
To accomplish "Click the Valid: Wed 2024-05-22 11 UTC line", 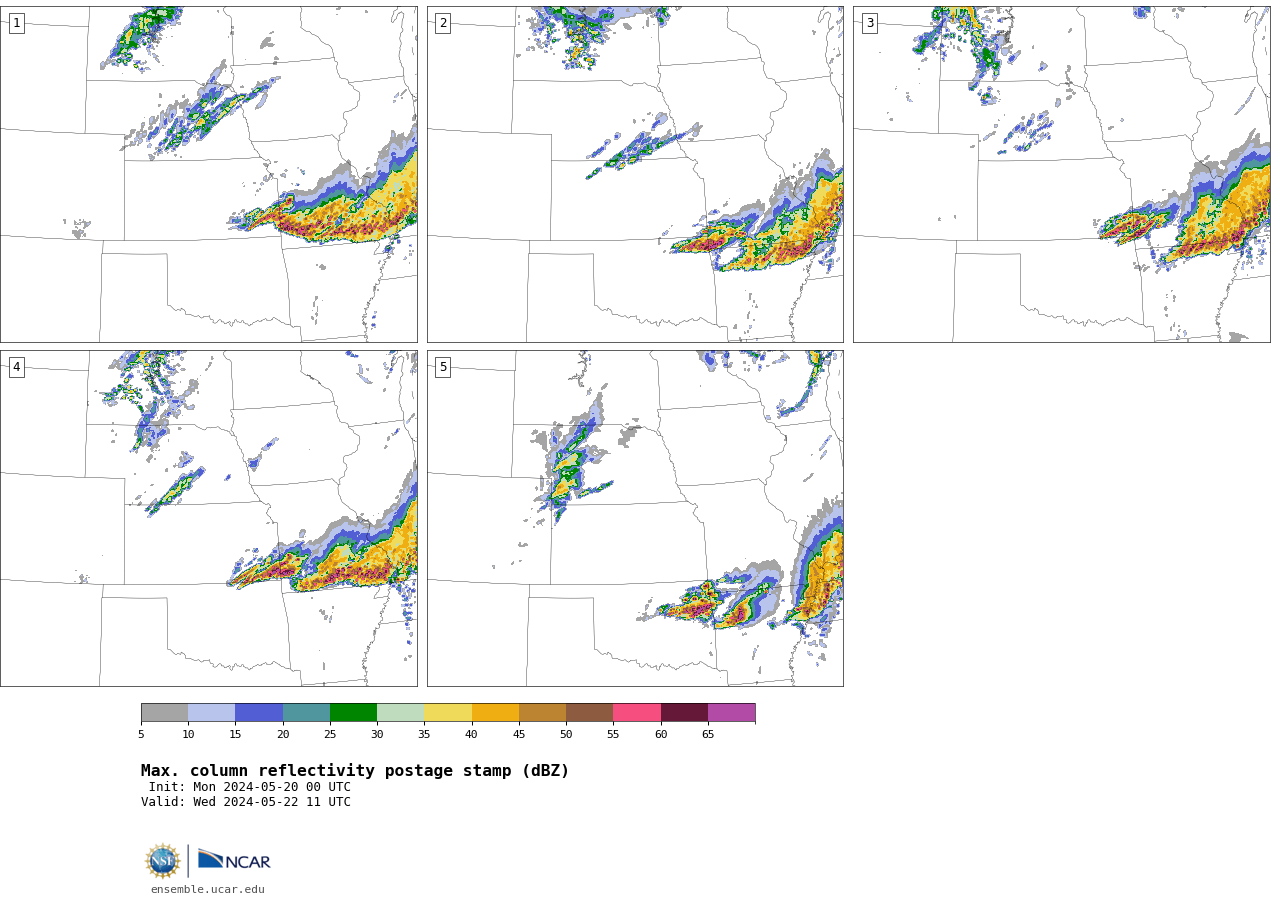I will (246, 802).
